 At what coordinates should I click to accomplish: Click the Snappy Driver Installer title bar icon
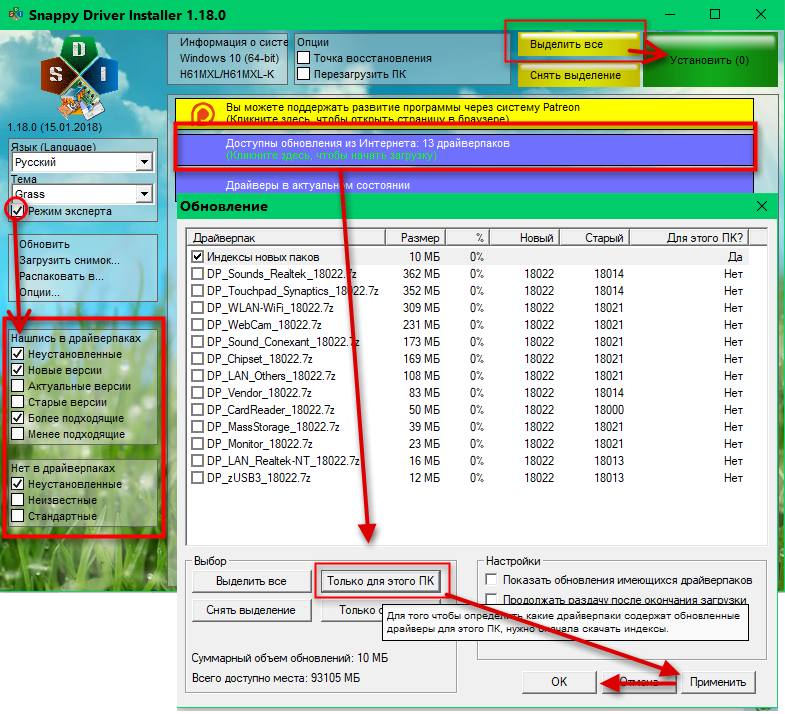click(15, 14)
